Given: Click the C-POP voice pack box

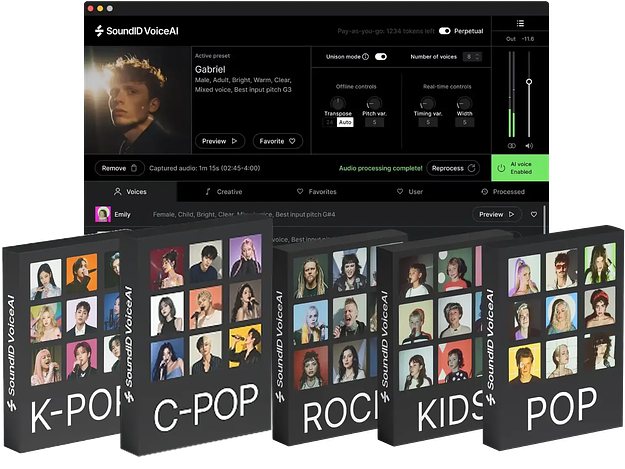Looking at the screenshot, I should coord(196,336).
